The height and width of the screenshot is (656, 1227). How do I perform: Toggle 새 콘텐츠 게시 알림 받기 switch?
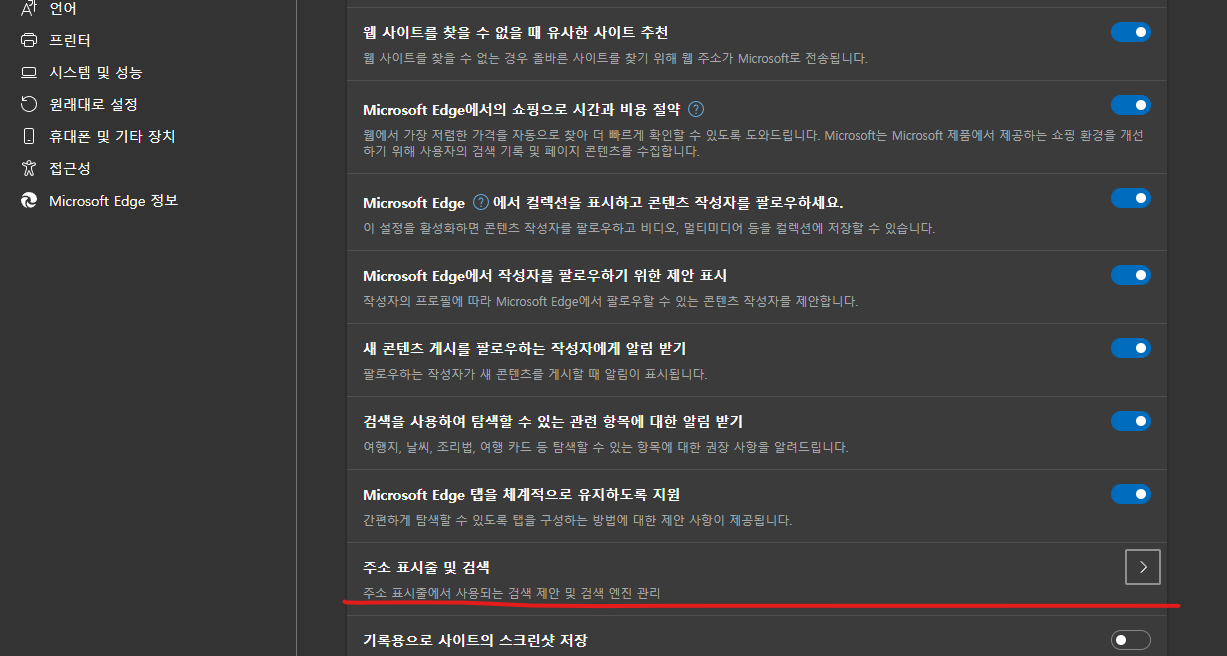pos(1131,348)
